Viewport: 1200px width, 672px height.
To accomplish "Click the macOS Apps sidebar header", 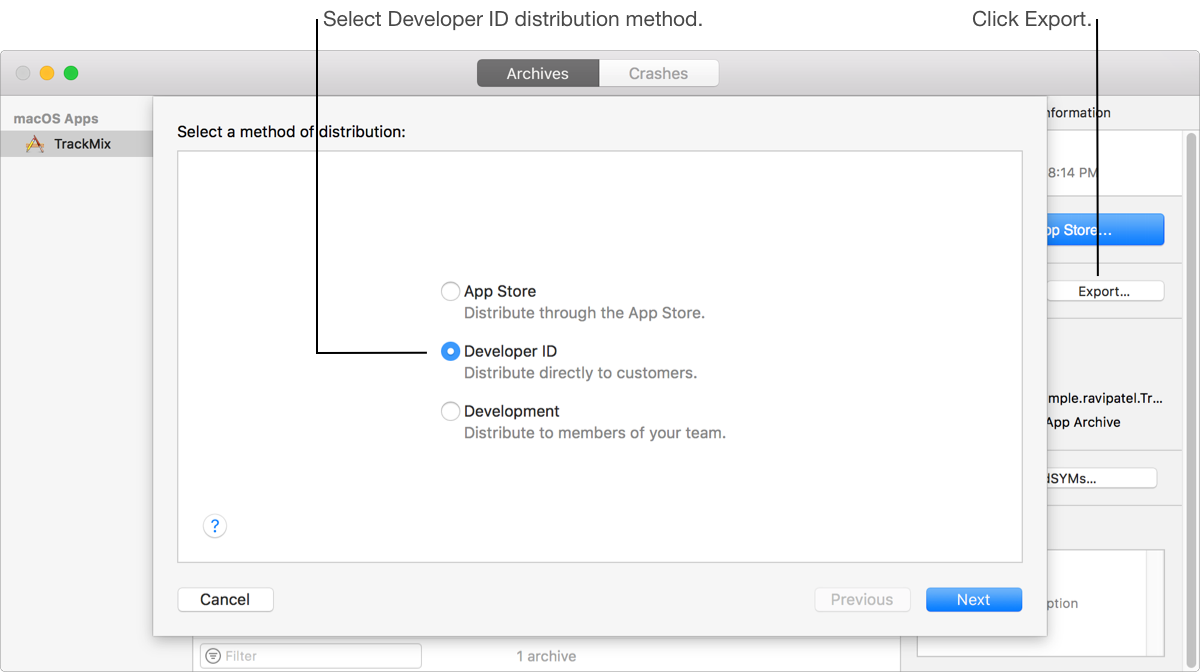I will [x=56, y=119].
